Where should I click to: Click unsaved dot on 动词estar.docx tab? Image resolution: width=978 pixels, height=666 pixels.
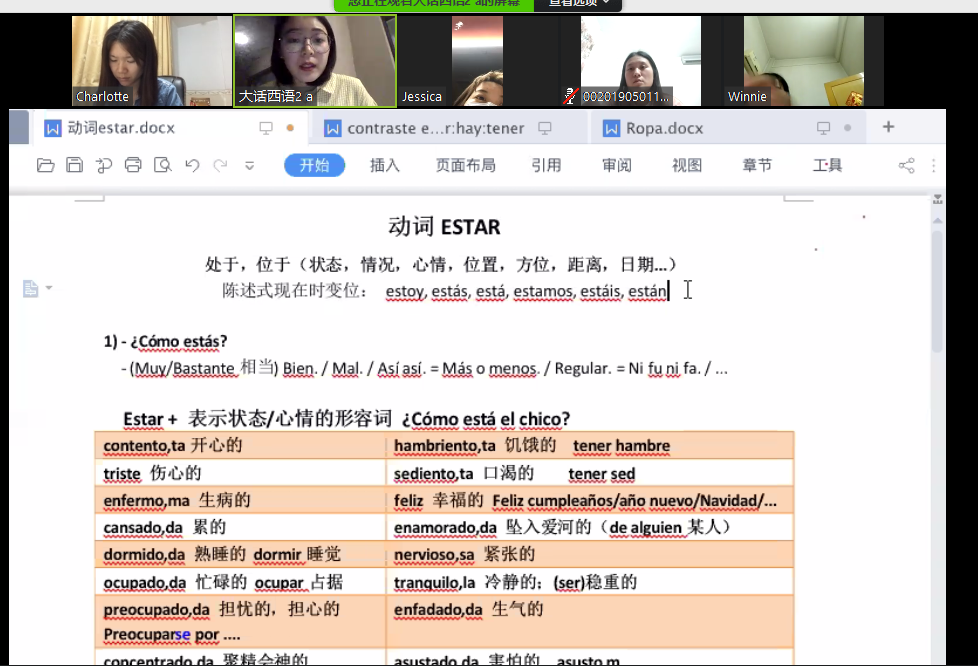tap(290, 128)
